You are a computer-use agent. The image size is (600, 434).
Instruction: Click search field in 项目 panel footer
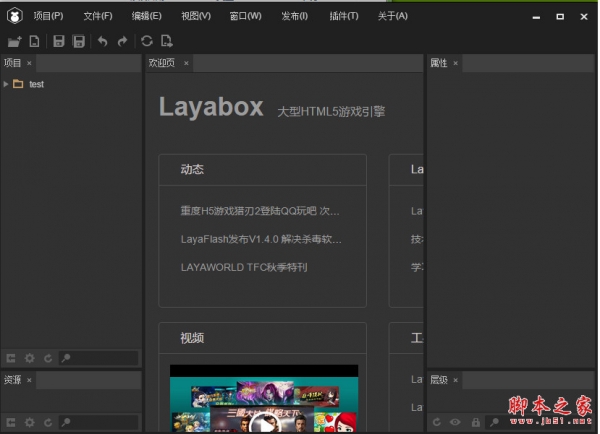pyautogui.click(x=98, y=358)
